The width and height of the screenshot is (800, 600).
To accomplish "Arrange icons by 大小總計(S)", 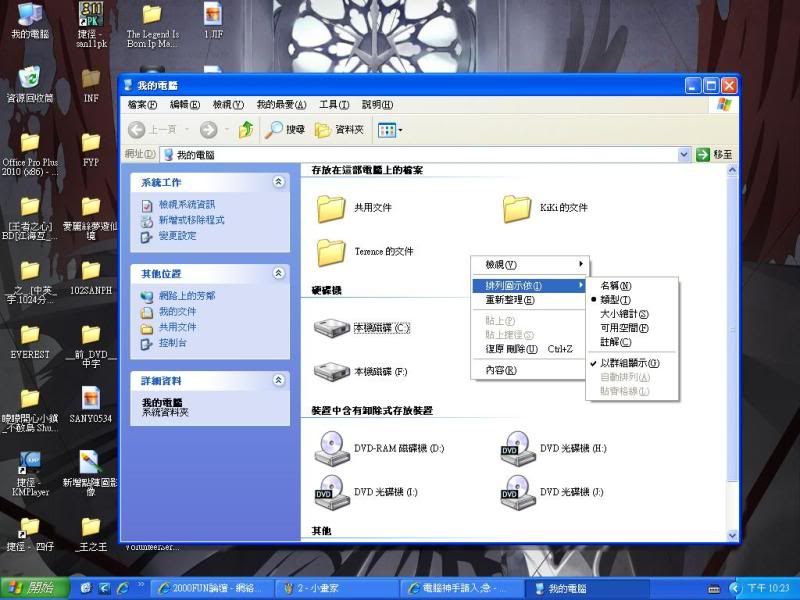I will pyautogui.click(x=632, y=314).
